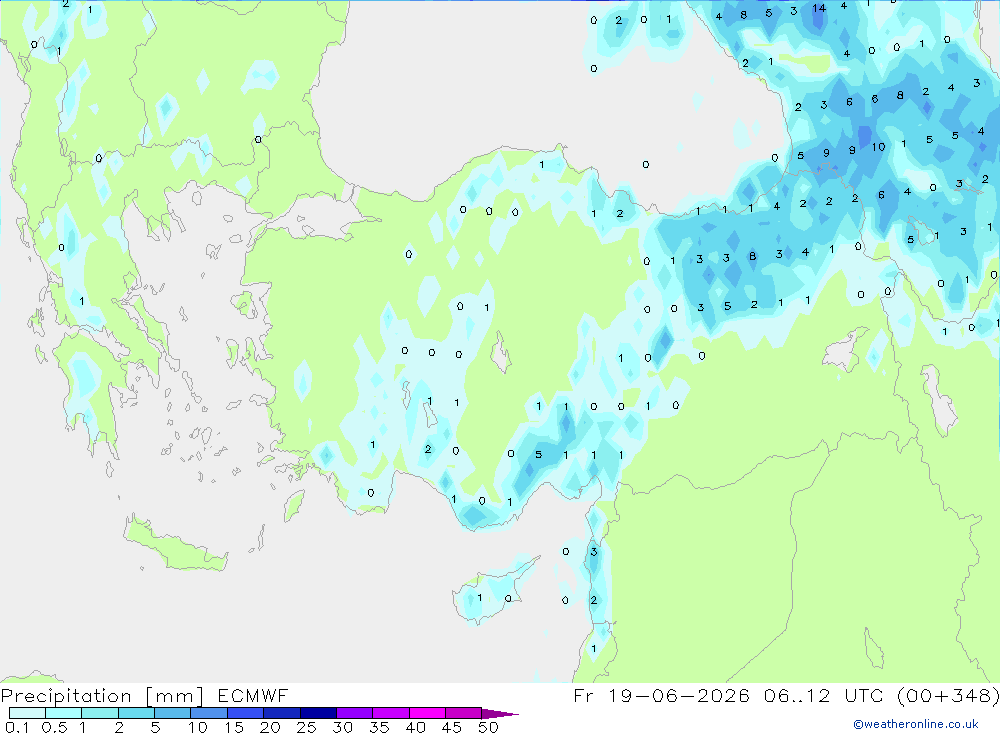The width and height of the screenshot is (1000, 733).
Task: Click the "[mm]" unit label
Action: [x=175, y=696]
